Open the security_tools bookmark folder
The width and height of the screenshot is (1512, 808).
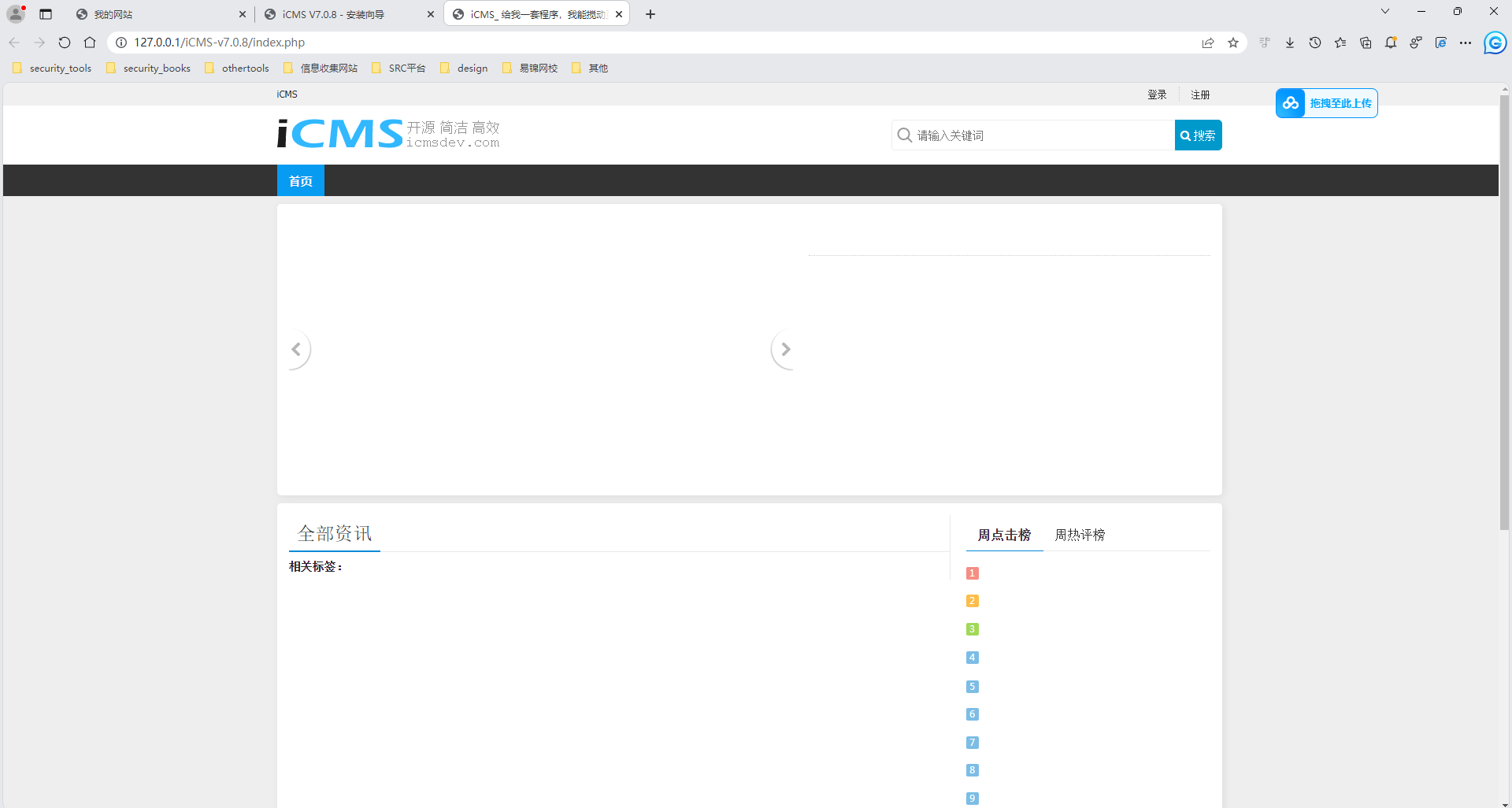point(53,69)
